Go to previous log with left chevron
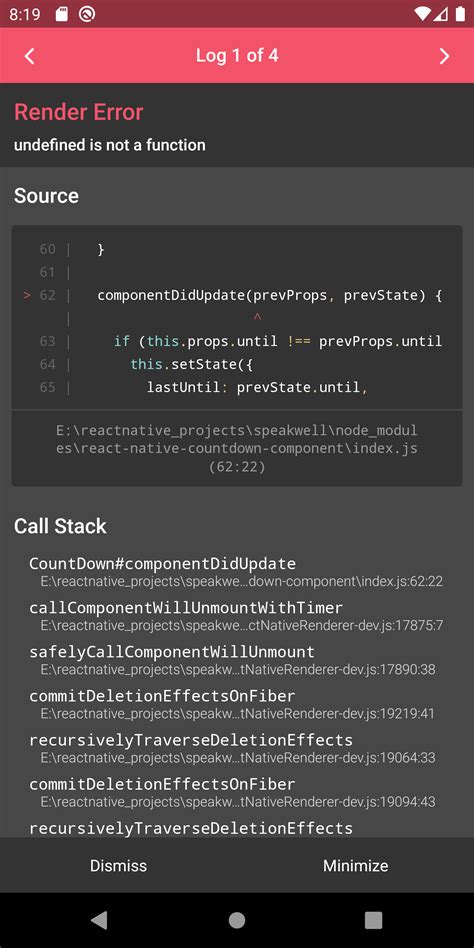 tap(30, 56)
